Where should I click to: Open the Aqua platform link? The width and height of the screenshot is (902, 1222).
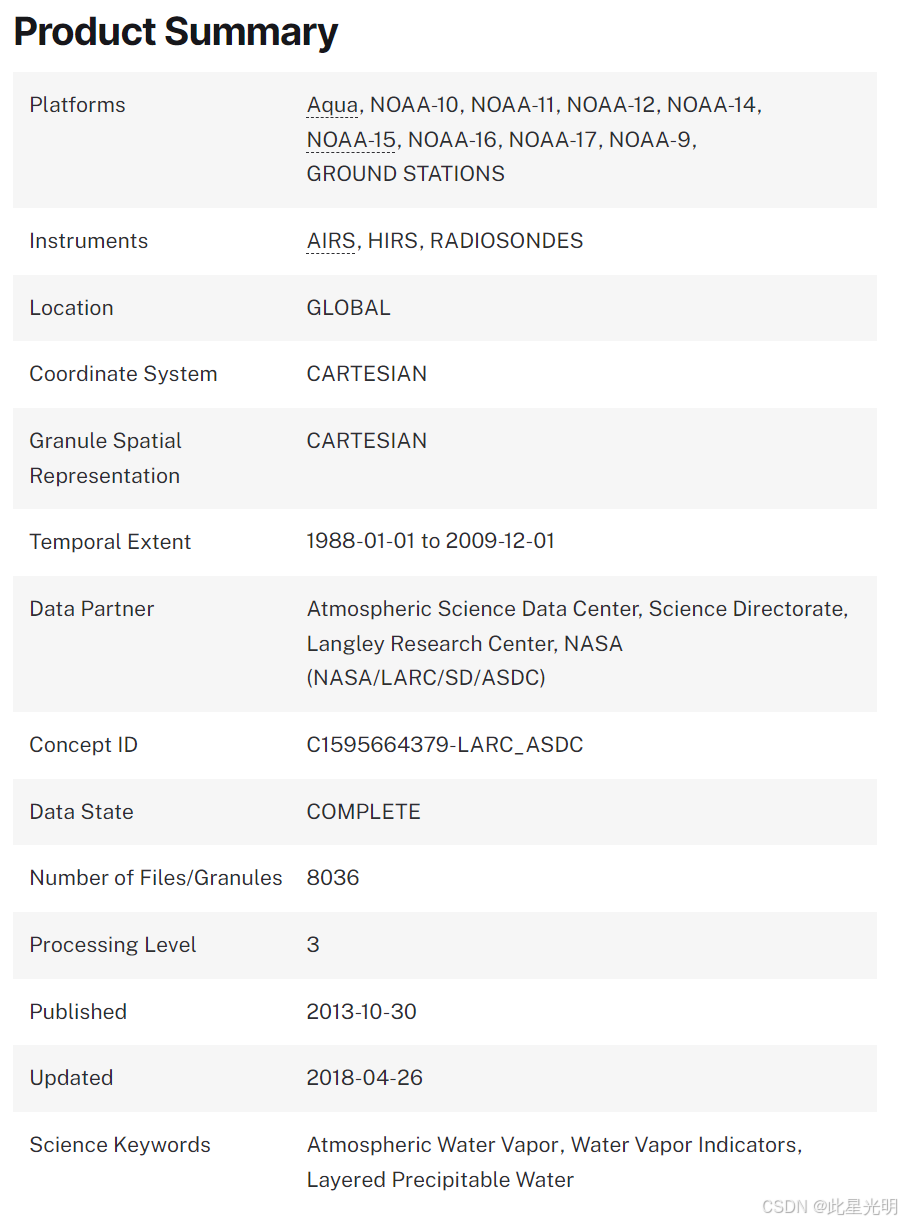click(332, 105)
